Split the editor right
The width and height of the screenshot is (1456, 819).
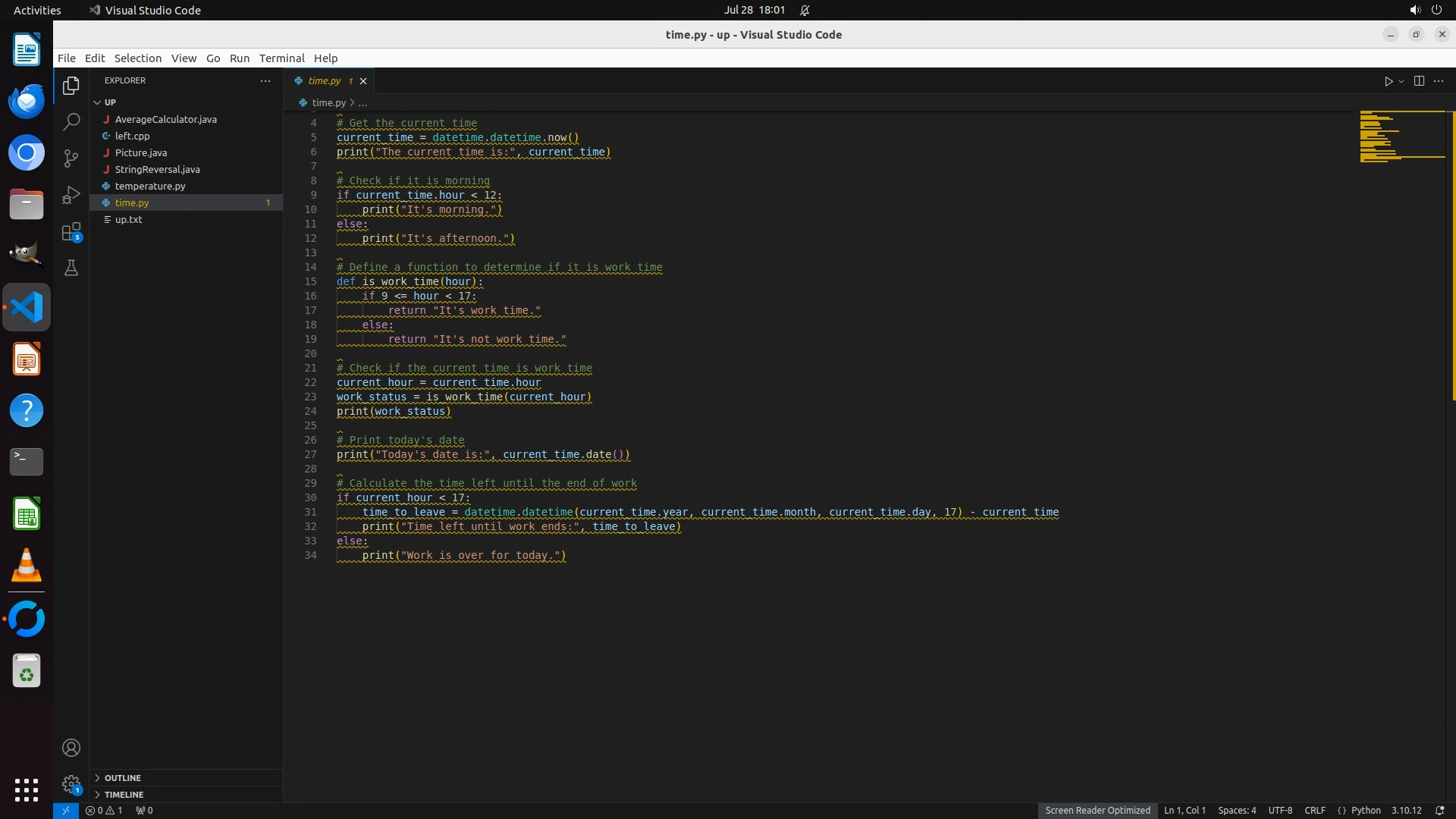coord(1419,81)
